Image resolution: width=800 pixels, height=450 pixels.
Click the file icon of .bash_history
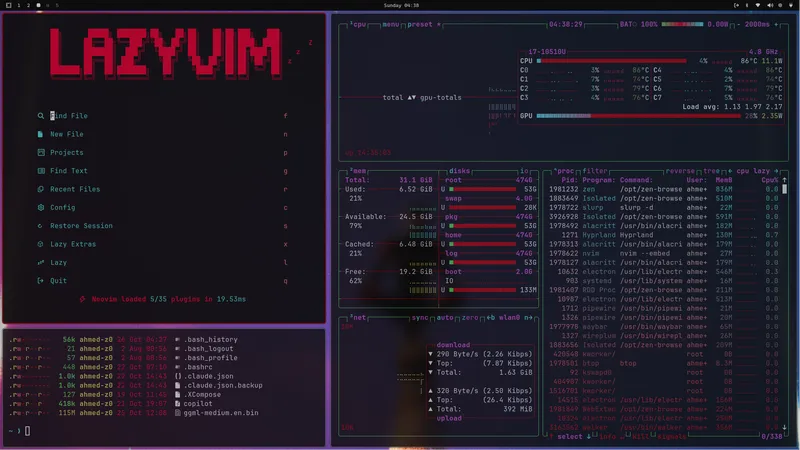[178, 339]
